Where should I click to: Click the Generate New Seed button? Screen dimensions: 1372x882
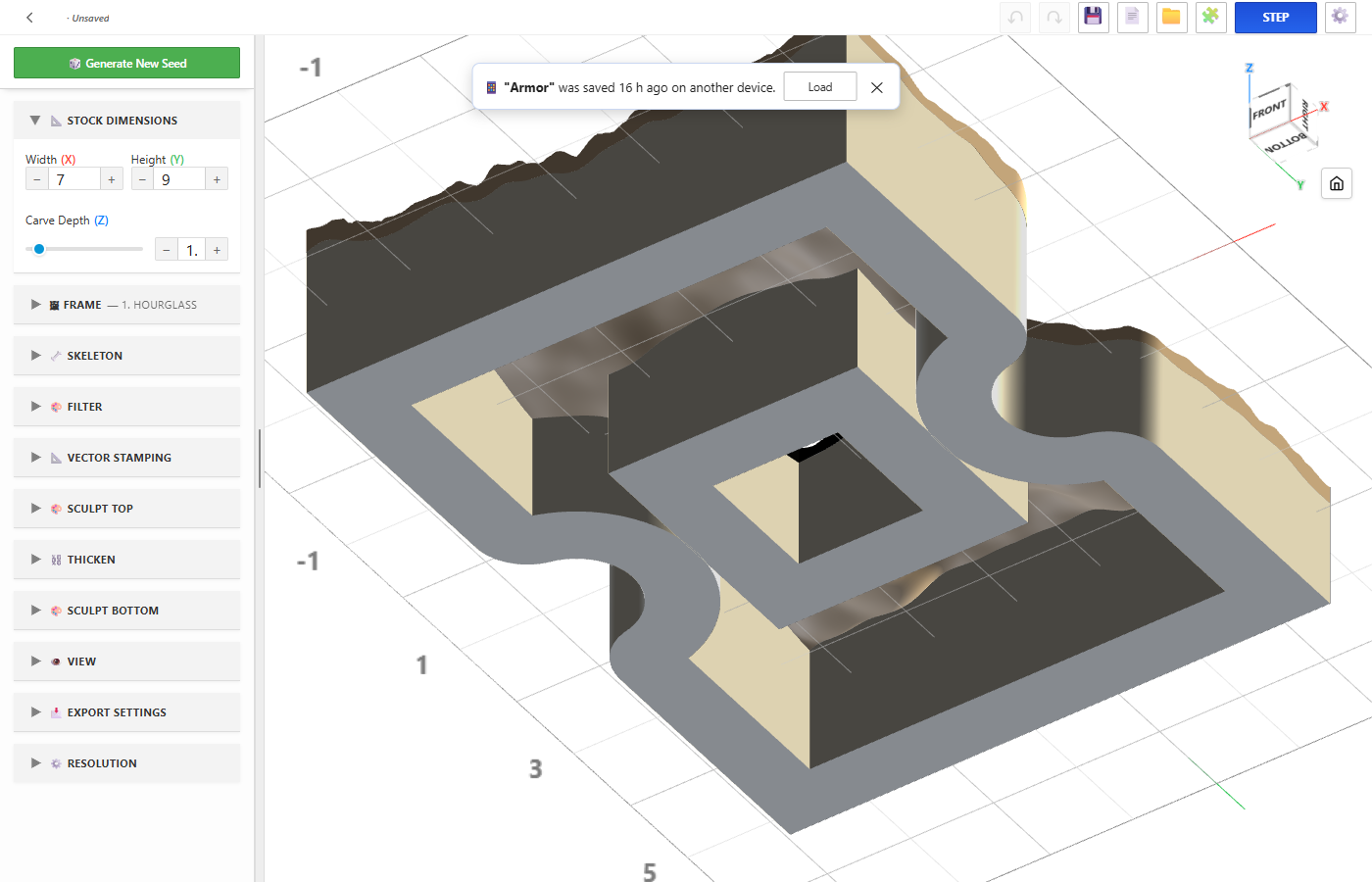tap(126, 63)
